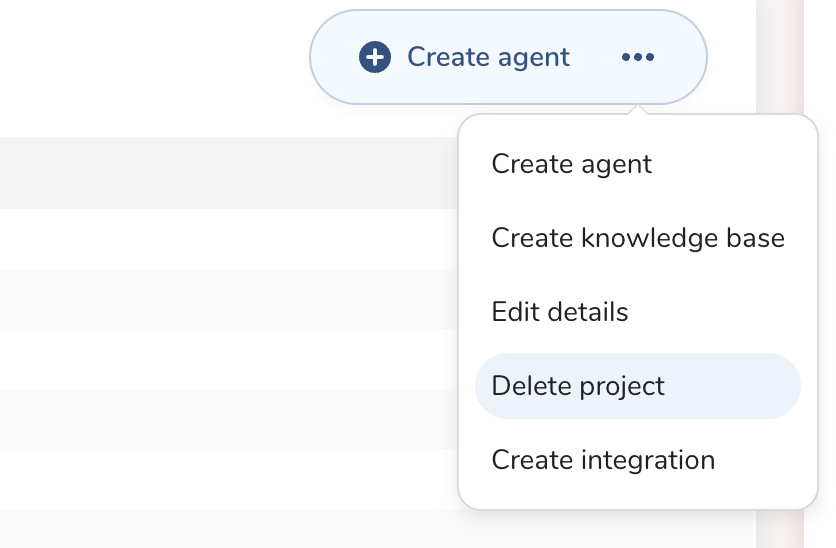Image resolution: width=836 pixels, height=548 pixels.
Task: Choose Create knowledge base menu entry
Action: pos(637,239)
